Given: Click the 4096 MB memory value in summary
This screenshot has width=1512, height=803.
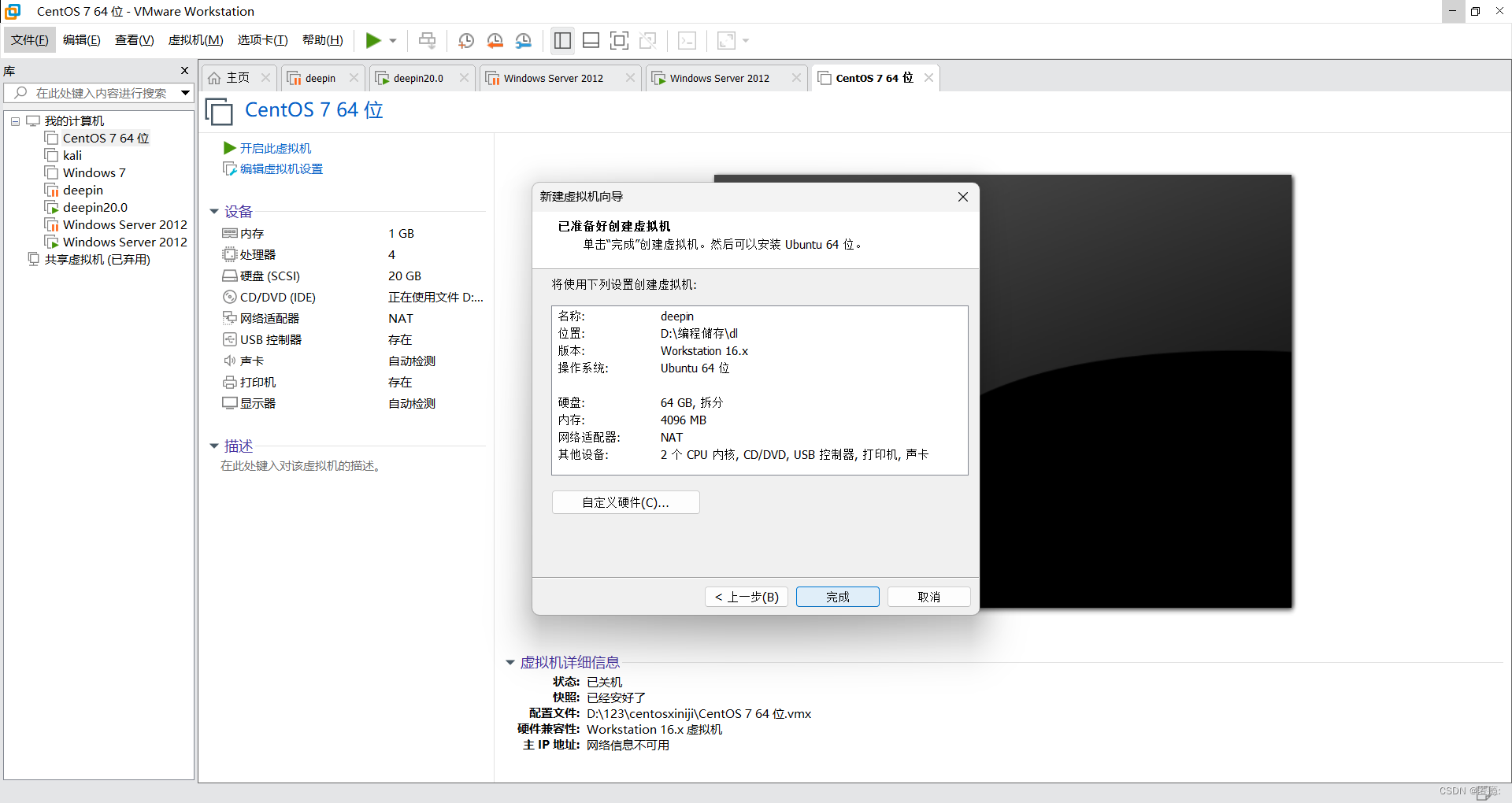Looking at the screenshot, I should click(x=684, y=420).
